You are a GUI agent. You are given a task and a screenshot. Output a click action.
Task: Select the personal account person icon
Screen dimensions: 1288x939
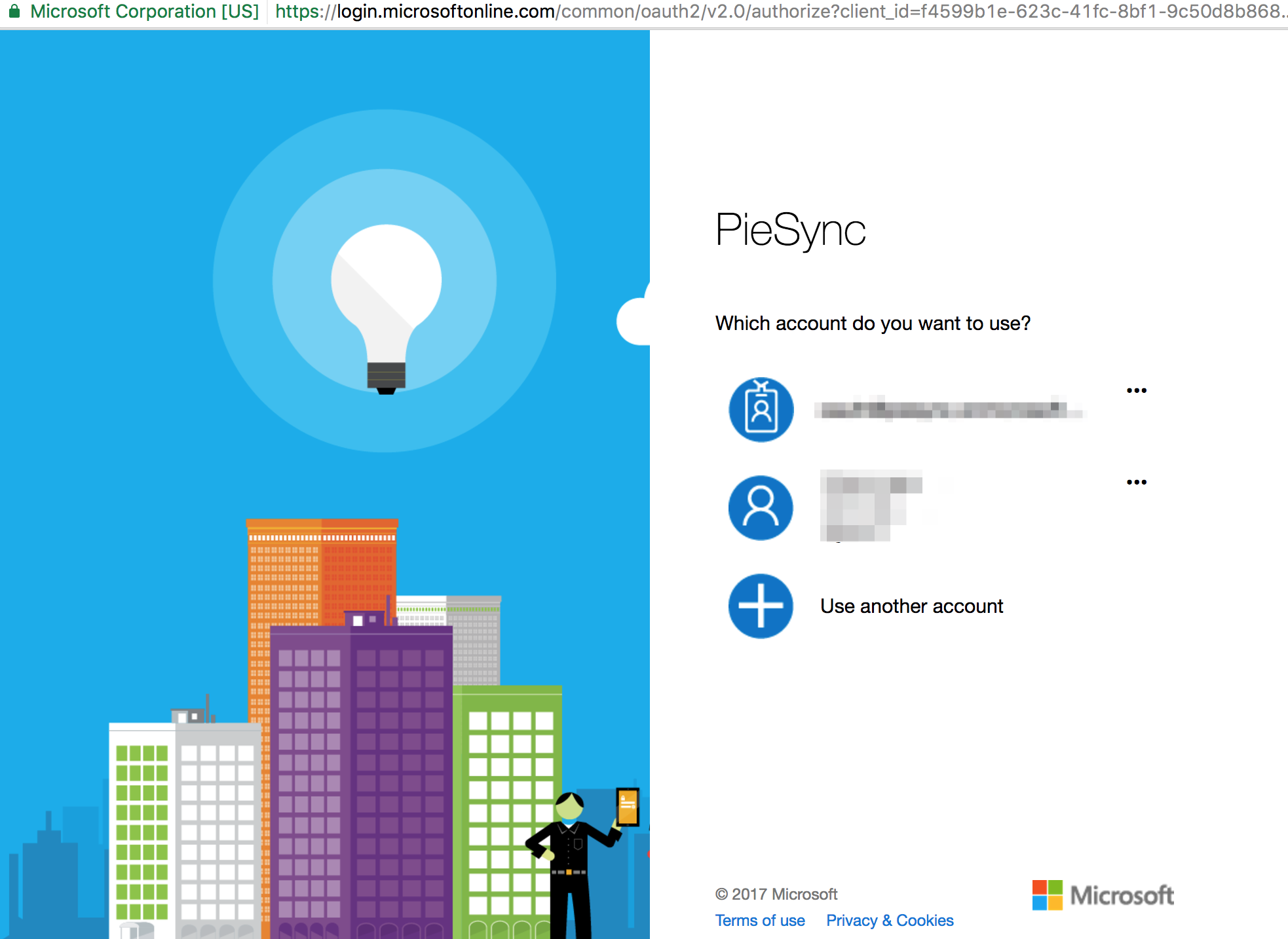pos(761,508)
